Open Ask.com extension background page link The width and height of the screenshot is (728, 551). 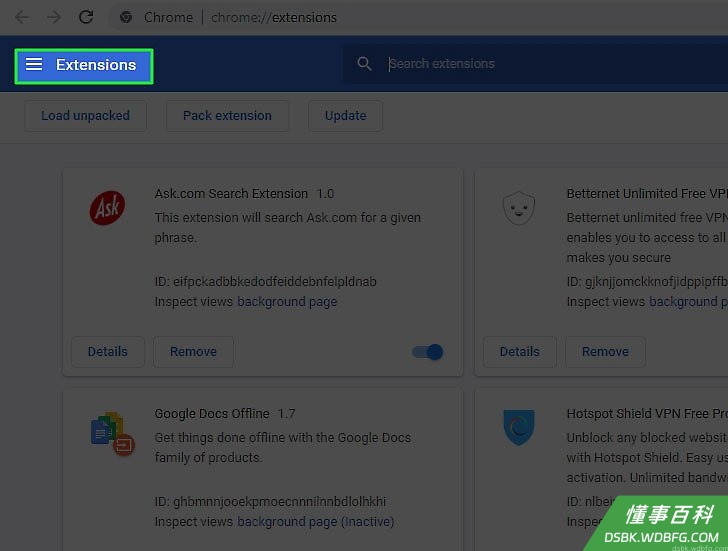click(287, 302)
